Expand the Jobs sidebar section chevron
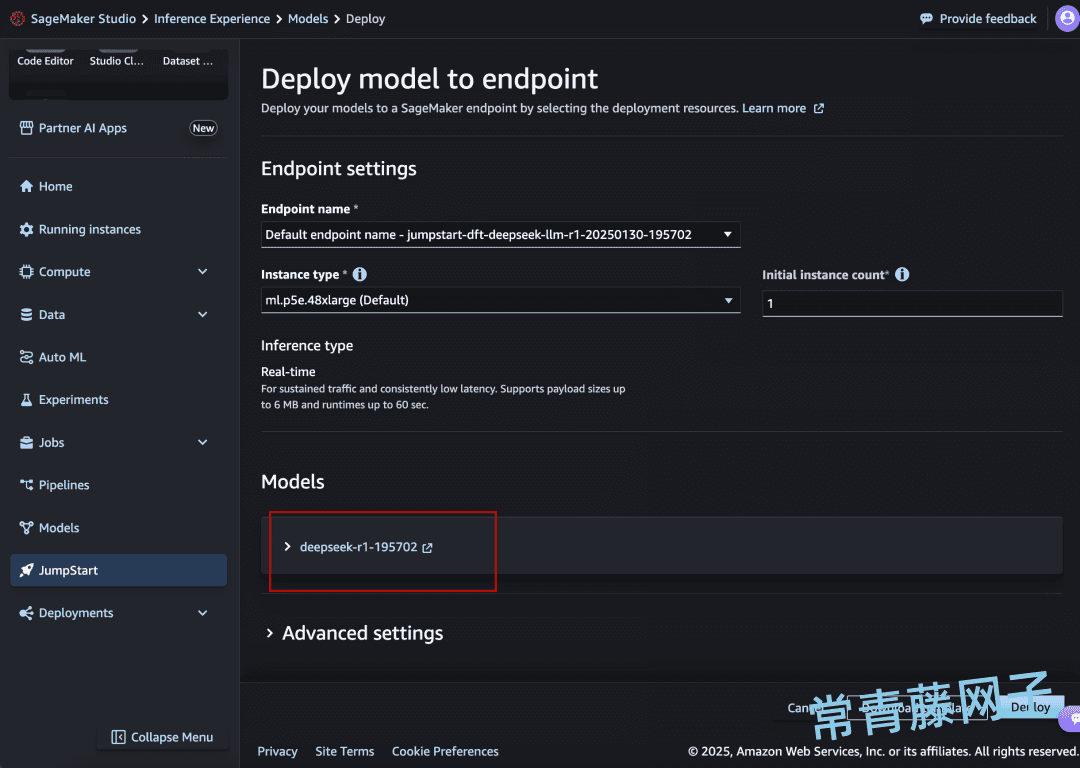 tap(202, 442)
